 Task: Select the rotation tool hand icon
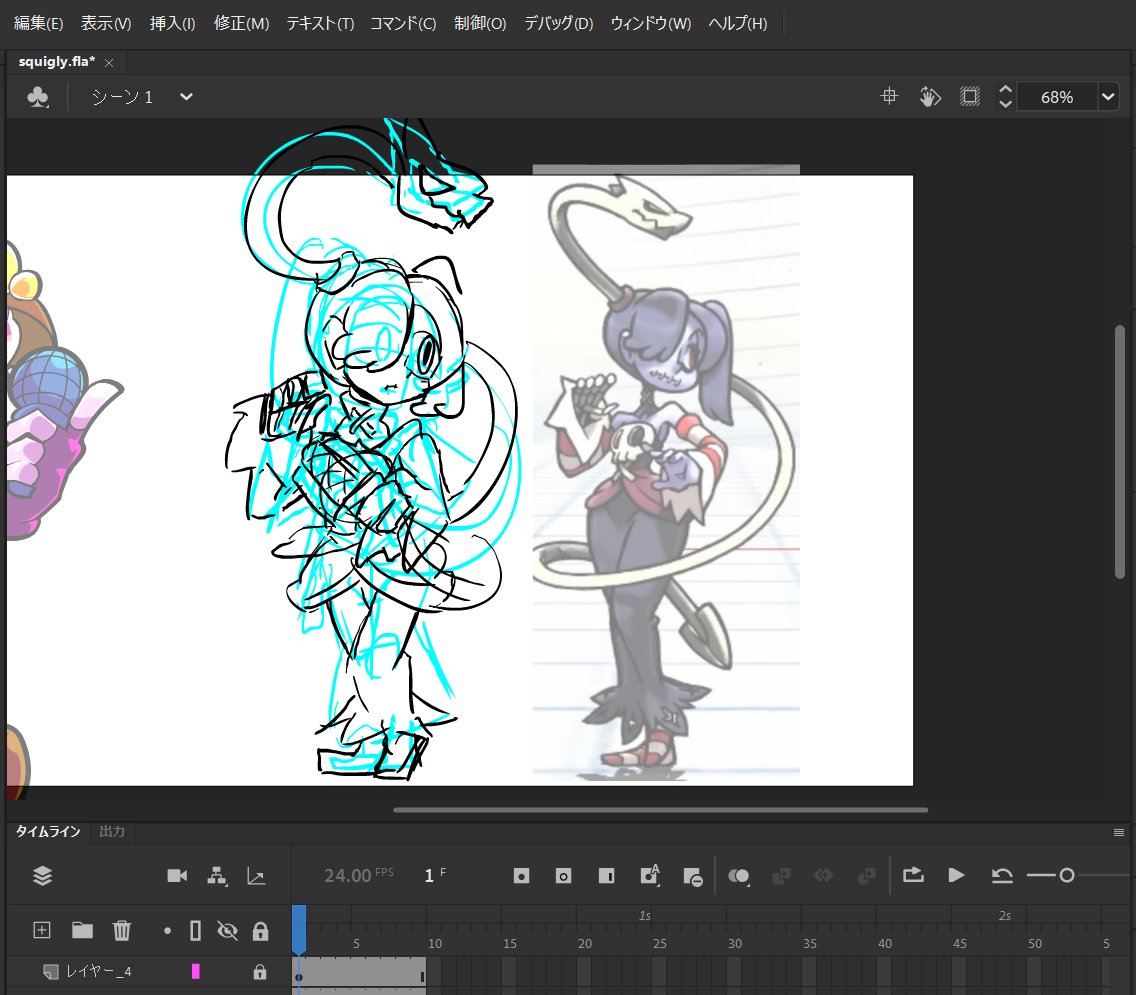[x=930, y=96]
